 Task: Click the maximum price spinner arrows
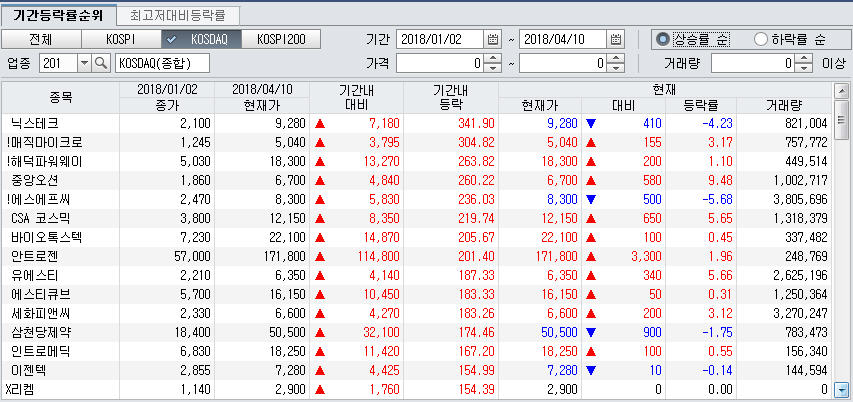(x=616, y=64)
